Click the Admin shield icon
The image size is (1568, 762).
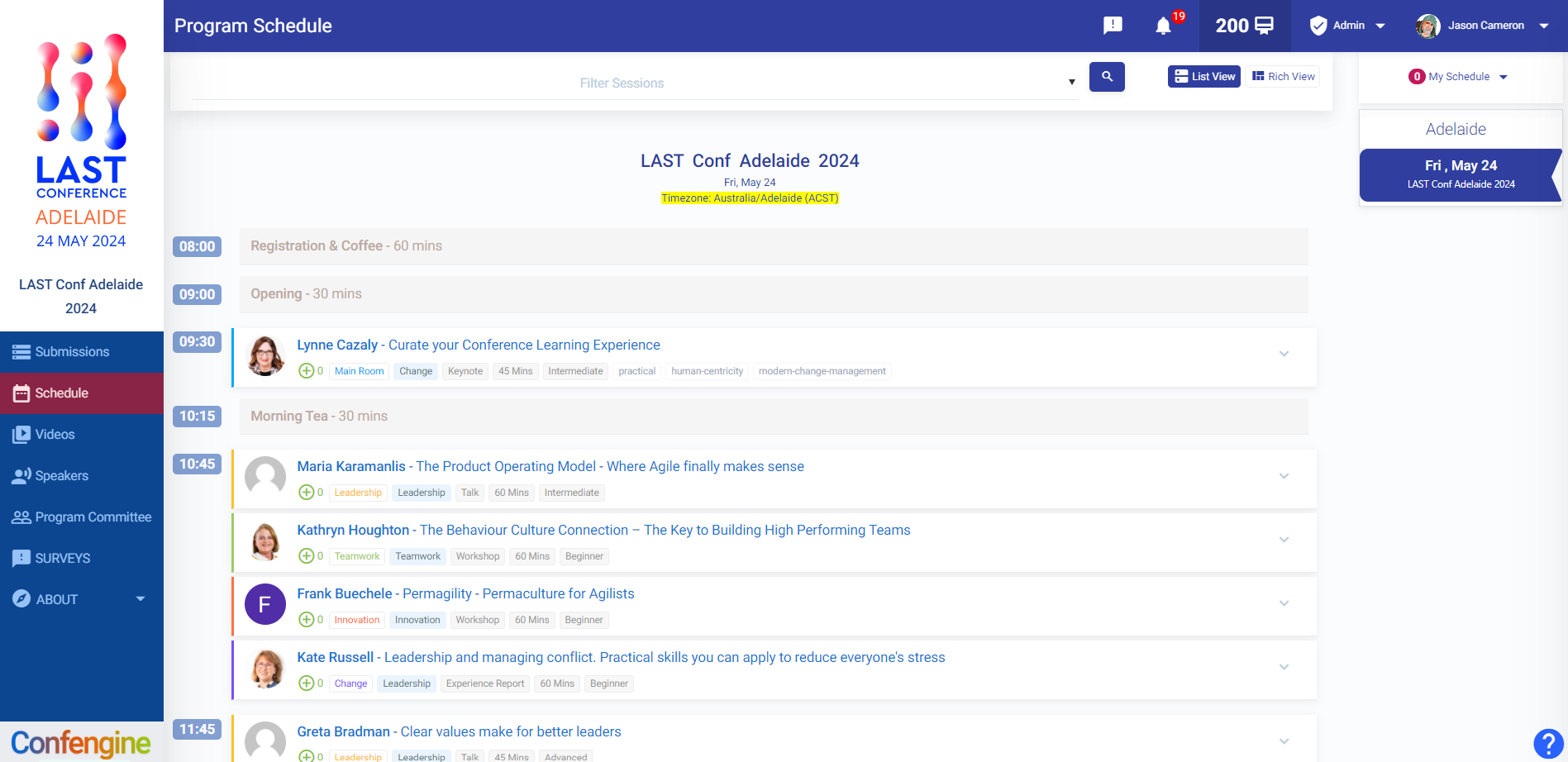click(1318, 26)
